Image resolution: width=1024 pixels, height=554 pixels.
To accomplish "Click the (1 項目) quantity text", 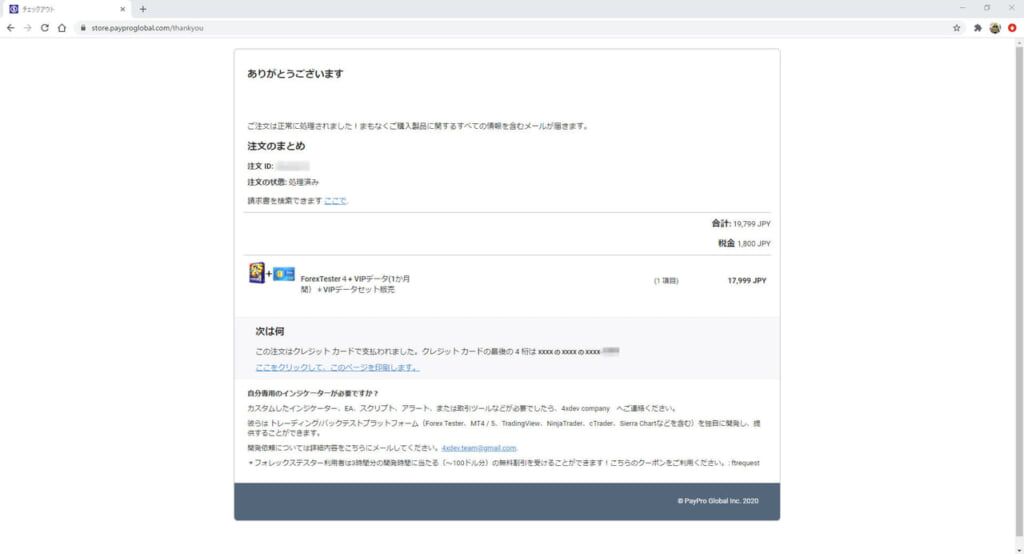I will 666,281.
